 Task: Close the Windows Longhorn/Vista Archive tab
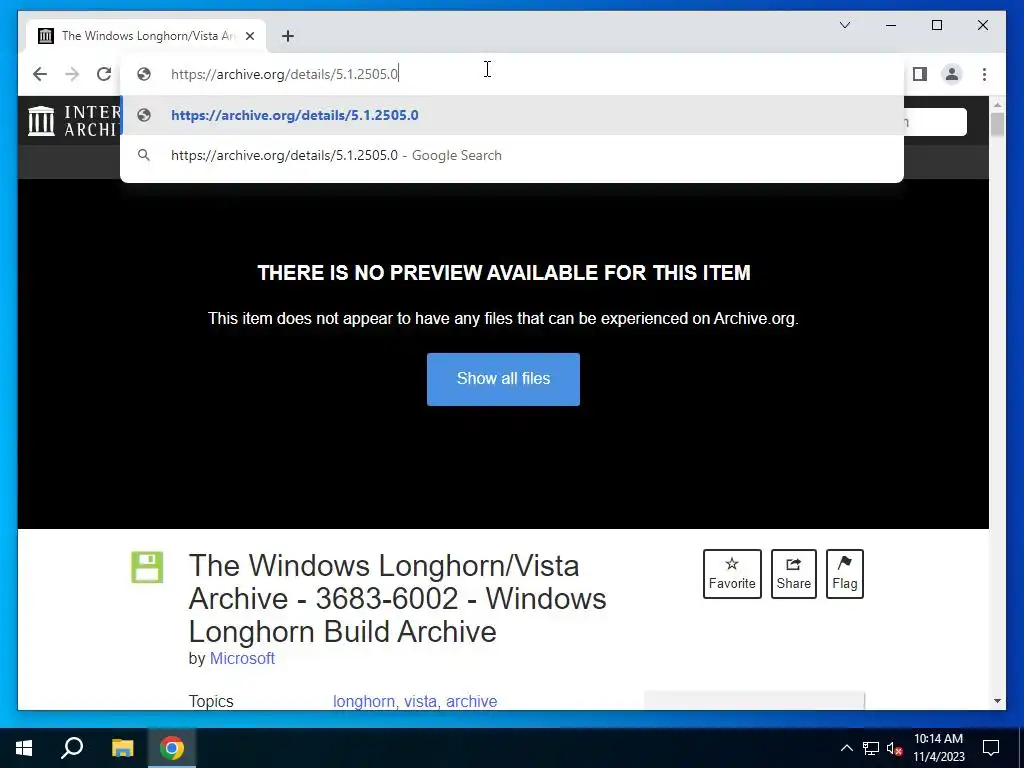point(249,36)
